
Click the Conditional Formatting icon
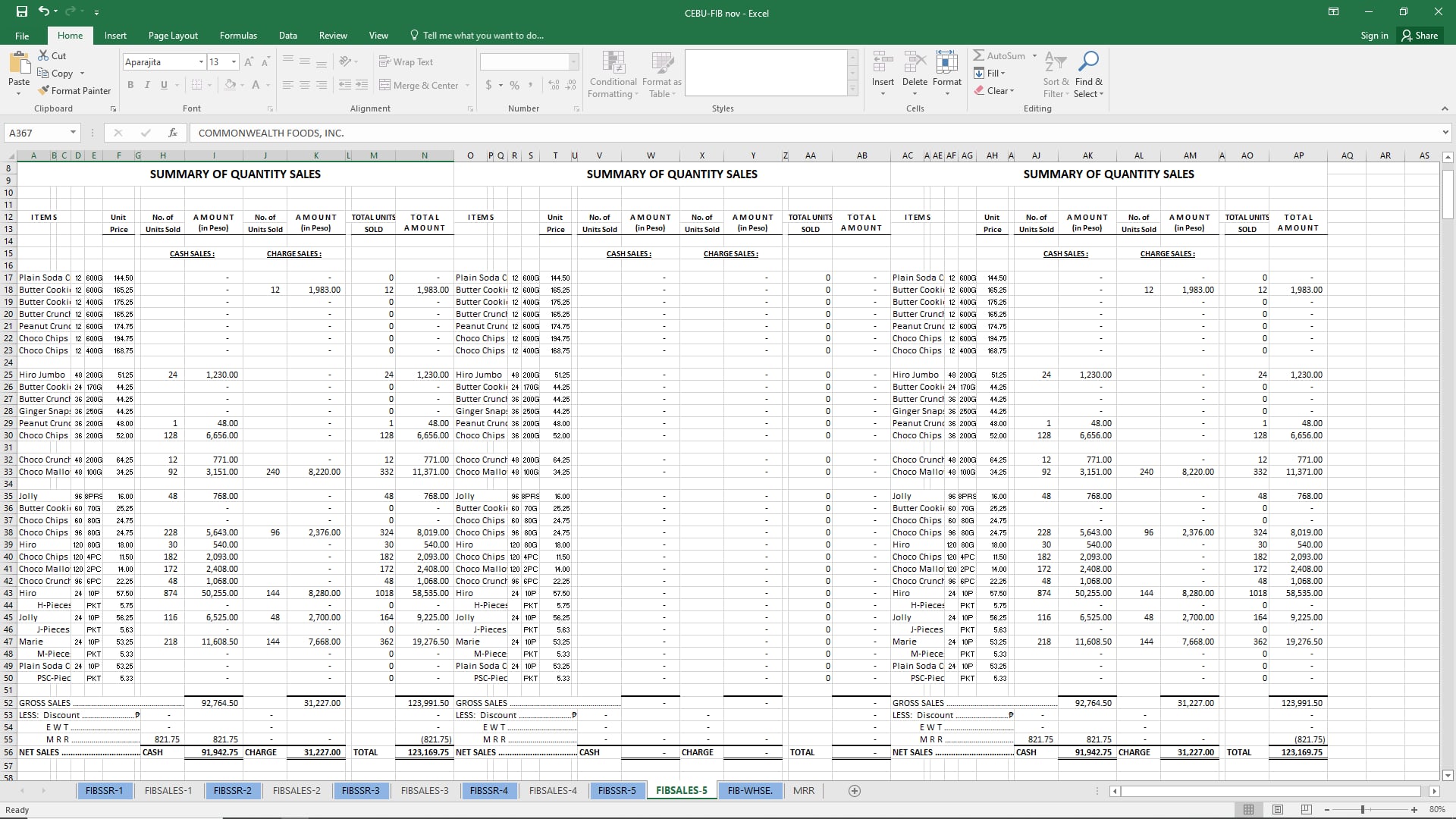[x=613, y=62]
